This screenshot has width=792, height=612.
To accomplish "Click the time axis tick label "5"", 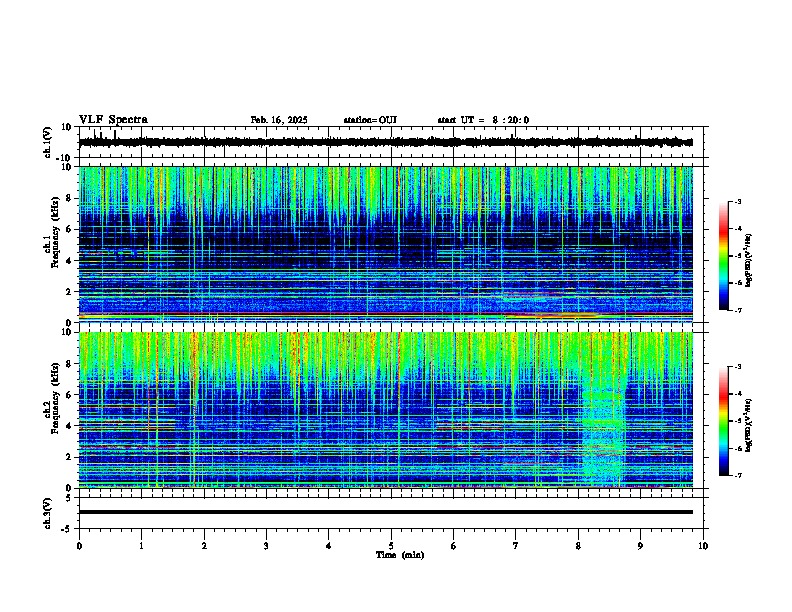I will click(391, 546).
